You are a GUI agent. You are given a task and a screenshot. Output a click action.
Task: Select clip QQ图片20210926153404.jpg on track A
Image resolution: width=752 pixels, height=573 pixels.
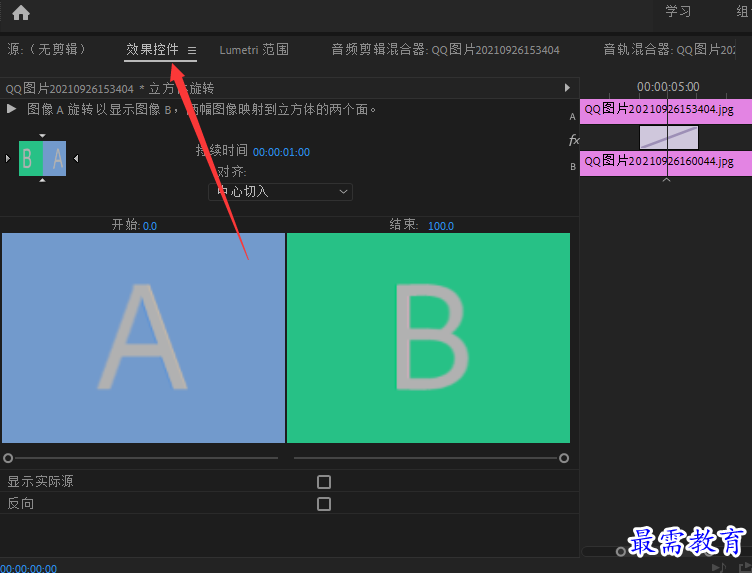666,111
